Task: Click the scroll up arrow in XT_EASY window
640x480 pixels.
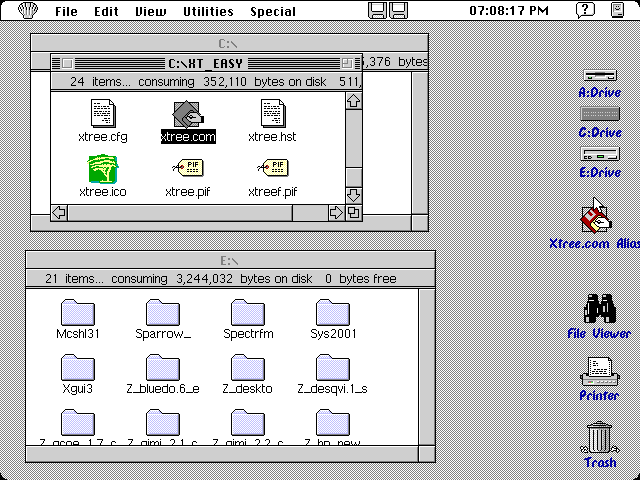Action: (353, 100)
